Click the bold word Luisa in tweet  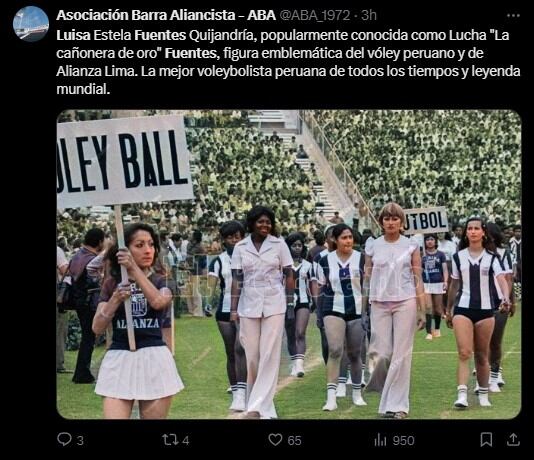pyautogui.click(x=73, y=35)
